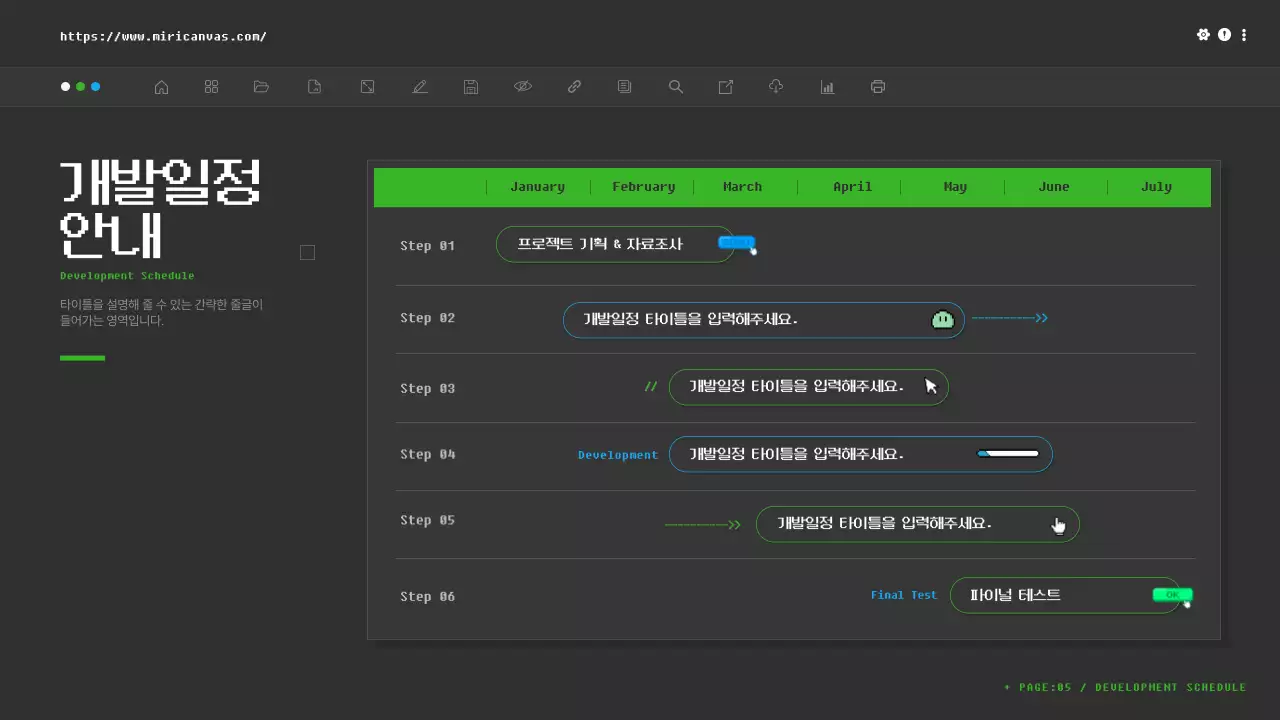Select the July column header
Viewport: 1280px width, 720px height.
point(1156,187)
